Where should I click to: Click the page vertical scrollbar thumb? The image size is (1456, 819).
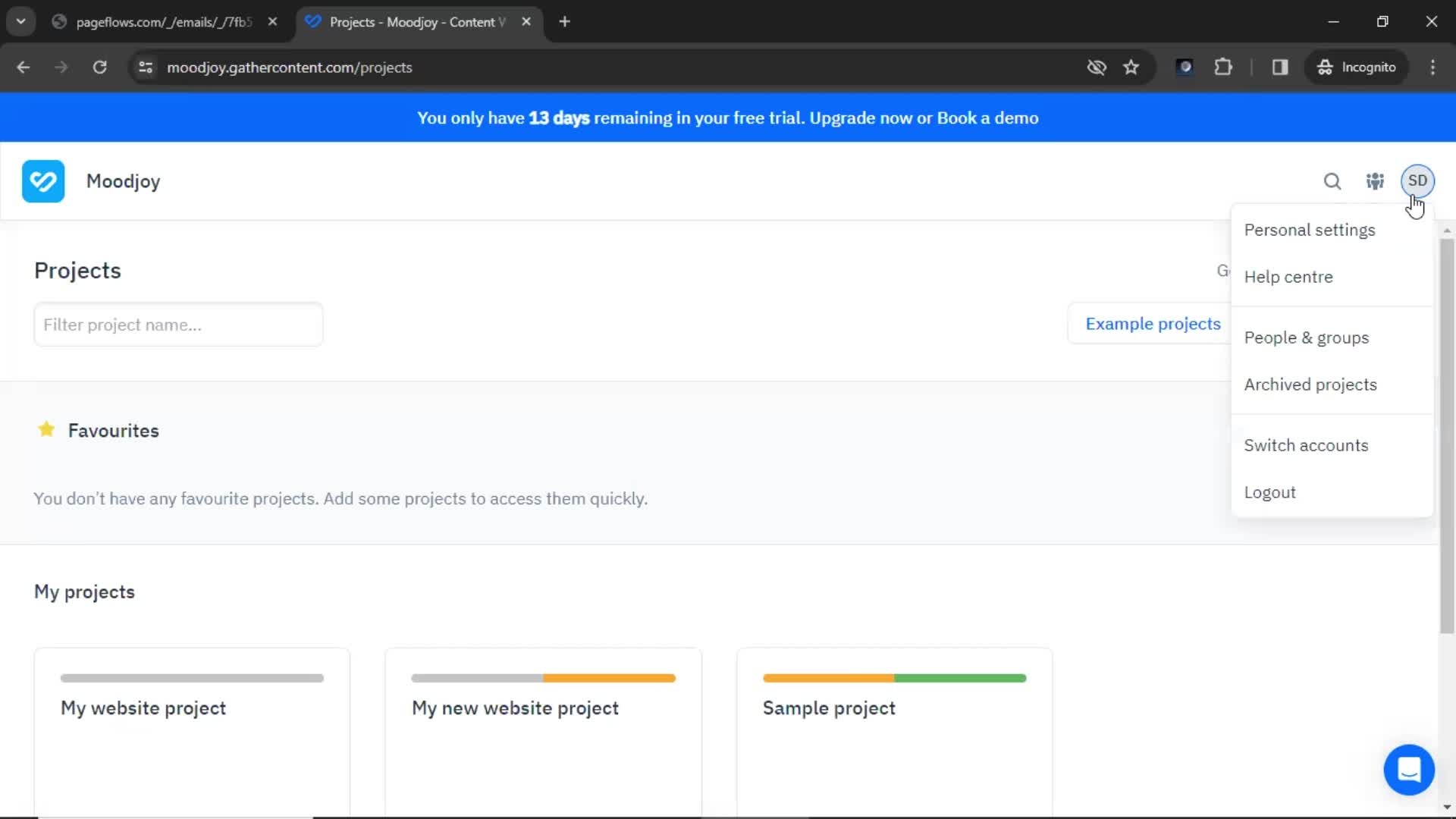[1447, 436]
